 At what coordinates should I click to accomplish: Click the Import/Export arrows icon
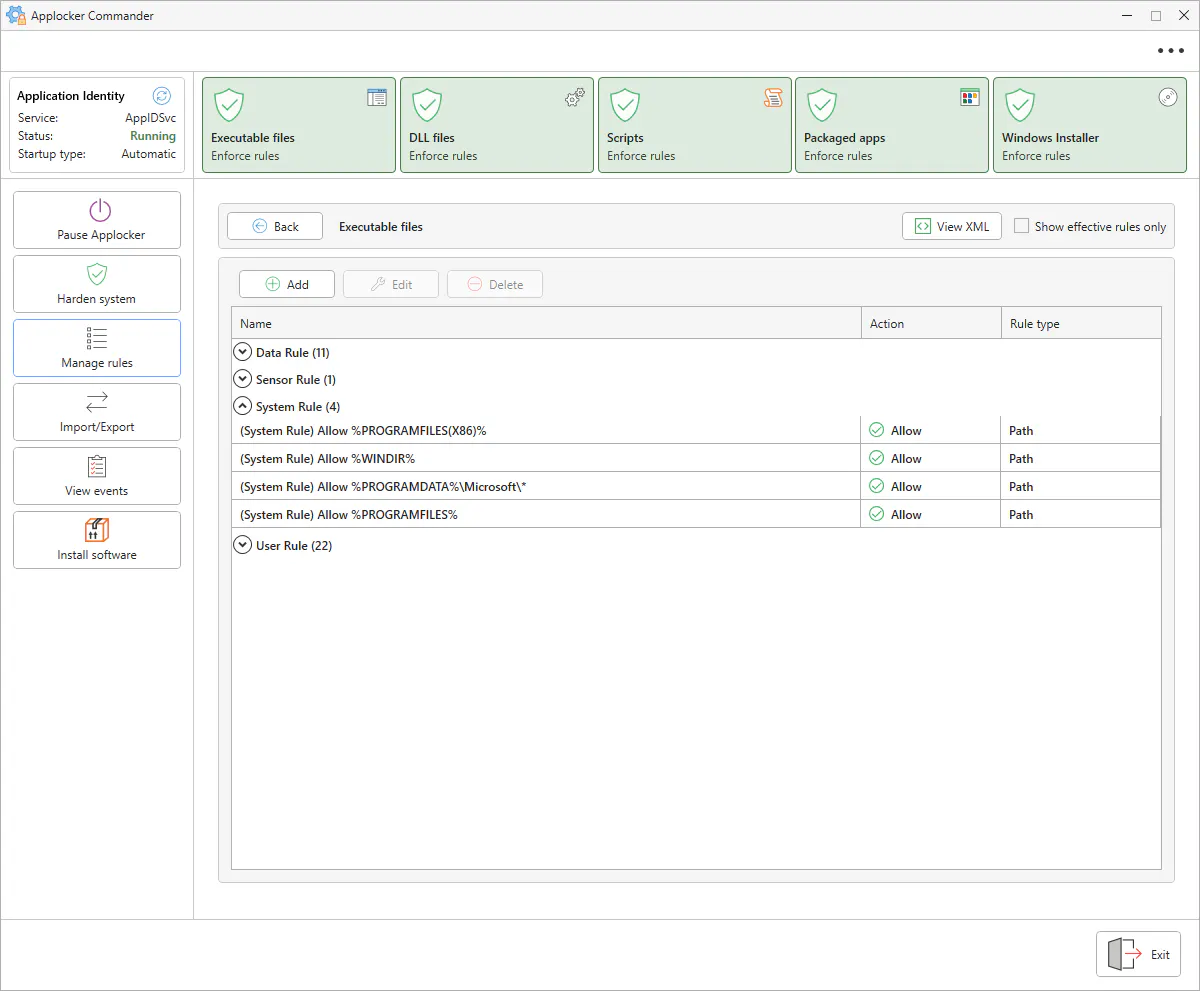click(97, 402)
